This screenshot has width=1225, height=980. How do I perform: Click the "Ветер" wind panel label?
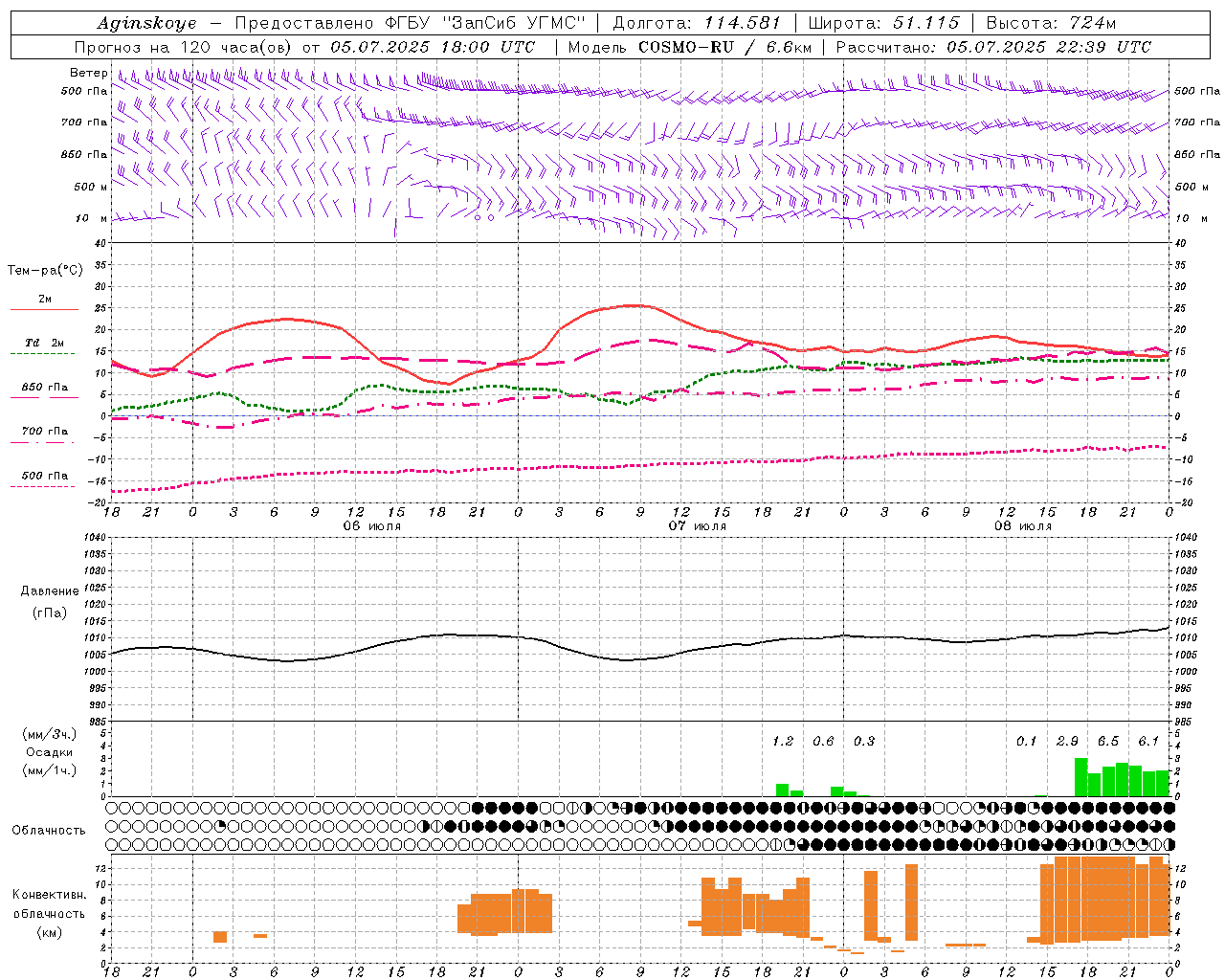click(88, 73)
